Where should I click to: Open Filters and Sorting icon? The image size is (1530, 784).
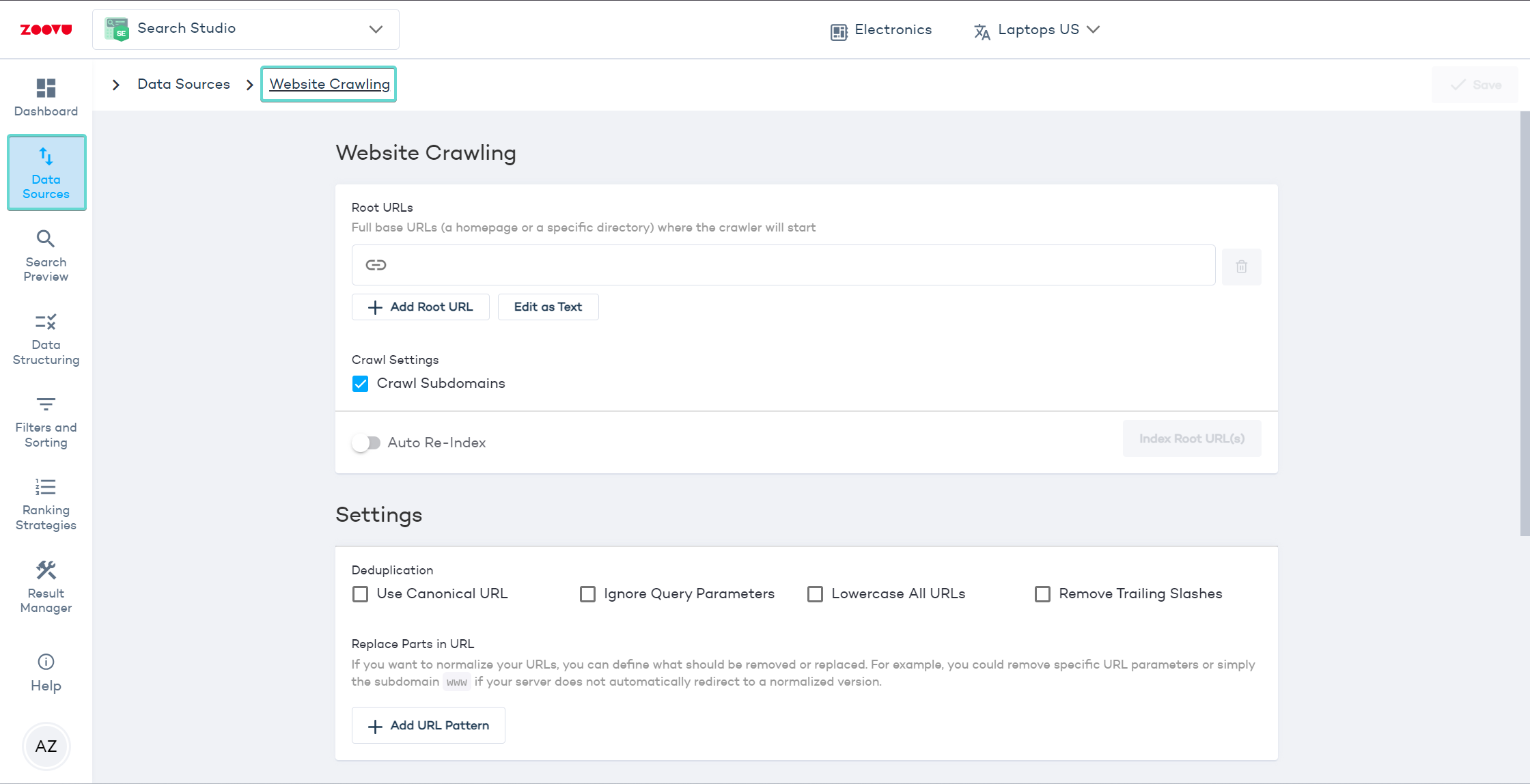pyautogui.click(x=46, y=404)
